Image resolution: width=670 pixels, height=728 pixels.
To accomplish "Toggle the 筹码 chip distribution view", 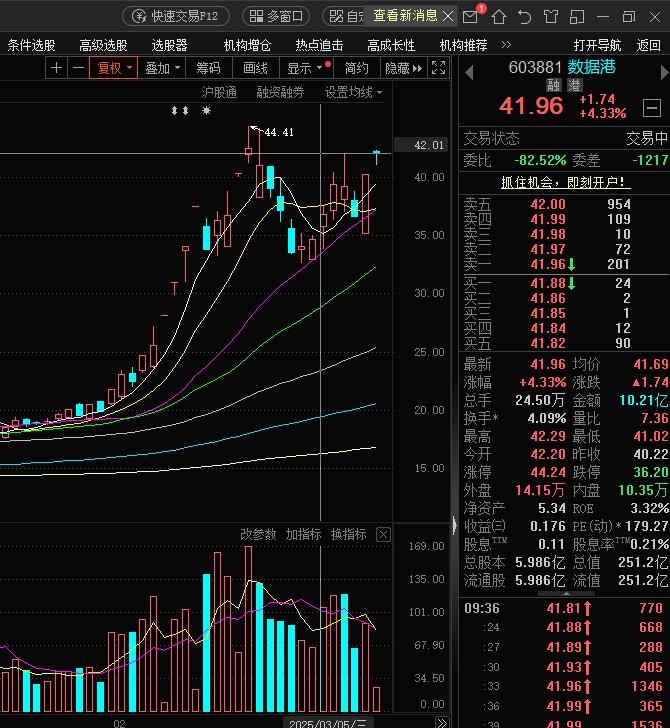I will [208, 68].
